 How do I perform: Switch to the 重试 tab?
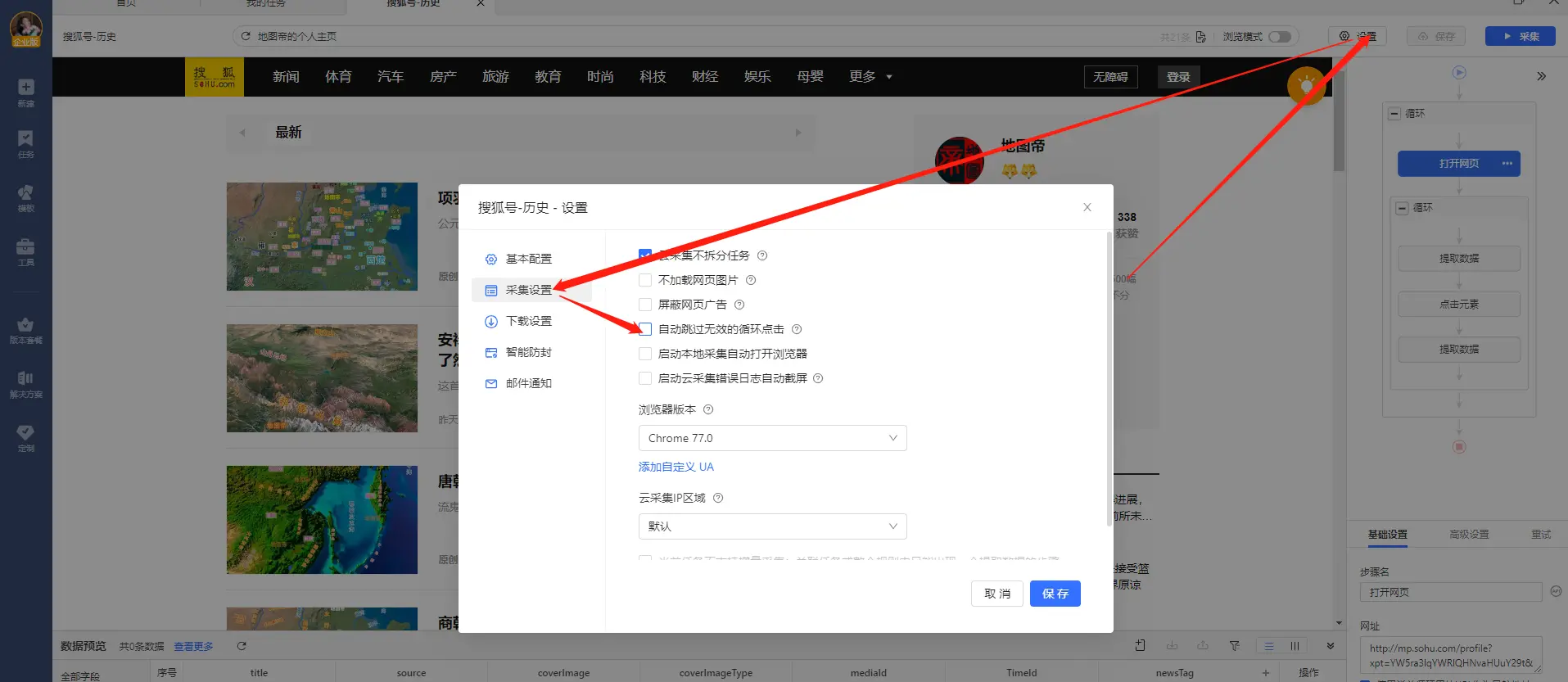[1541, 535]
